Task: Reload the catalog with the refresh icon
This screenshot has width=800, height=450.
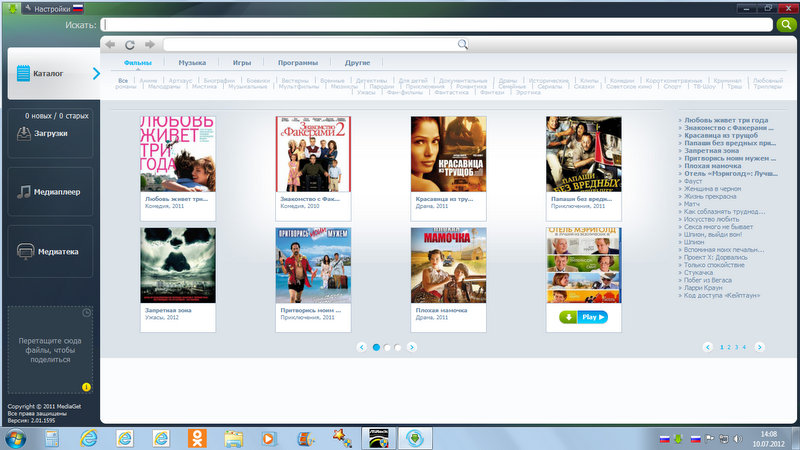Action: tap(130, 44)
